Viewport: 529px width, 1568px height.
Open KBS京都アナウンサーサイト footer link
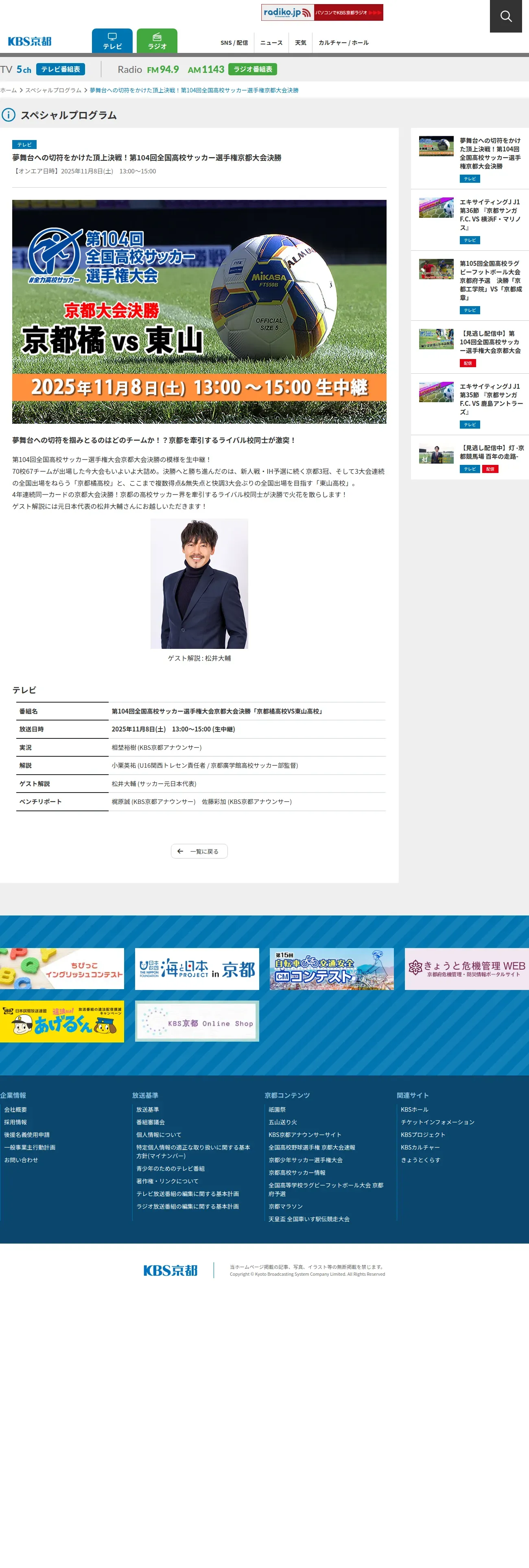point(305,1134)
